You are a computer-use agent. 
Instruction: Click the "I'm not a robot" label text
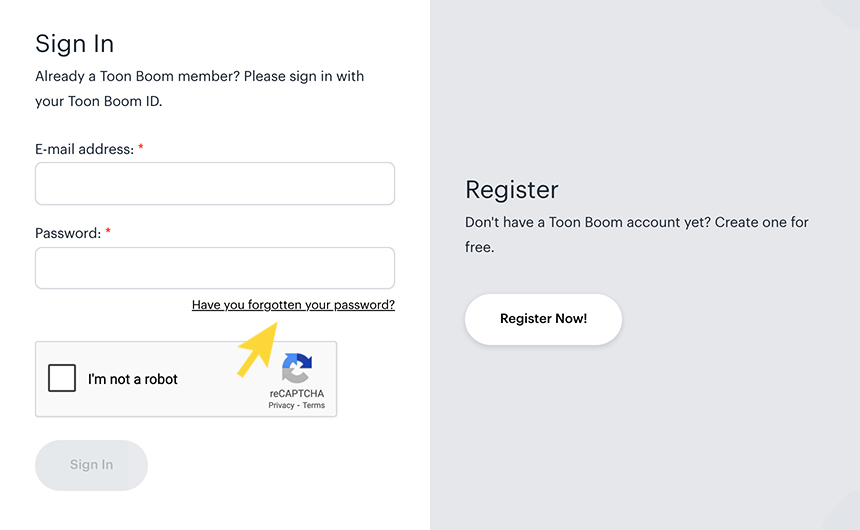point(133,379)
